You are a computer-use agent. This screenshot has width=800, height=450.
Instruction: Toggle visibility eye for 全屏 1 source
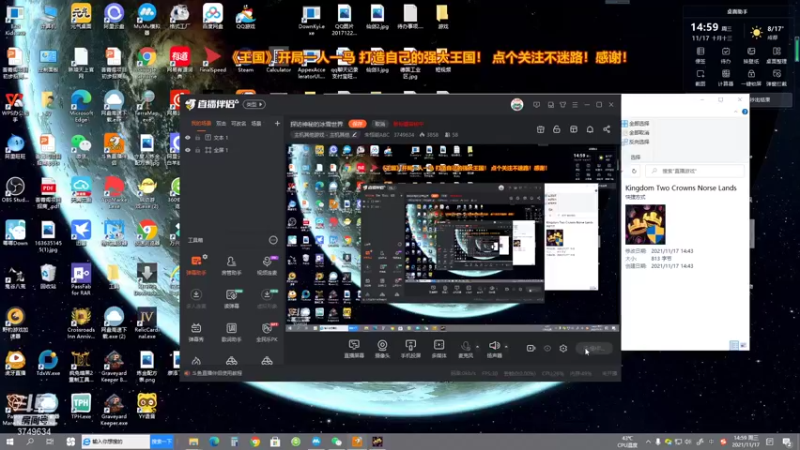pyautogui.click(x=188, y=150)
